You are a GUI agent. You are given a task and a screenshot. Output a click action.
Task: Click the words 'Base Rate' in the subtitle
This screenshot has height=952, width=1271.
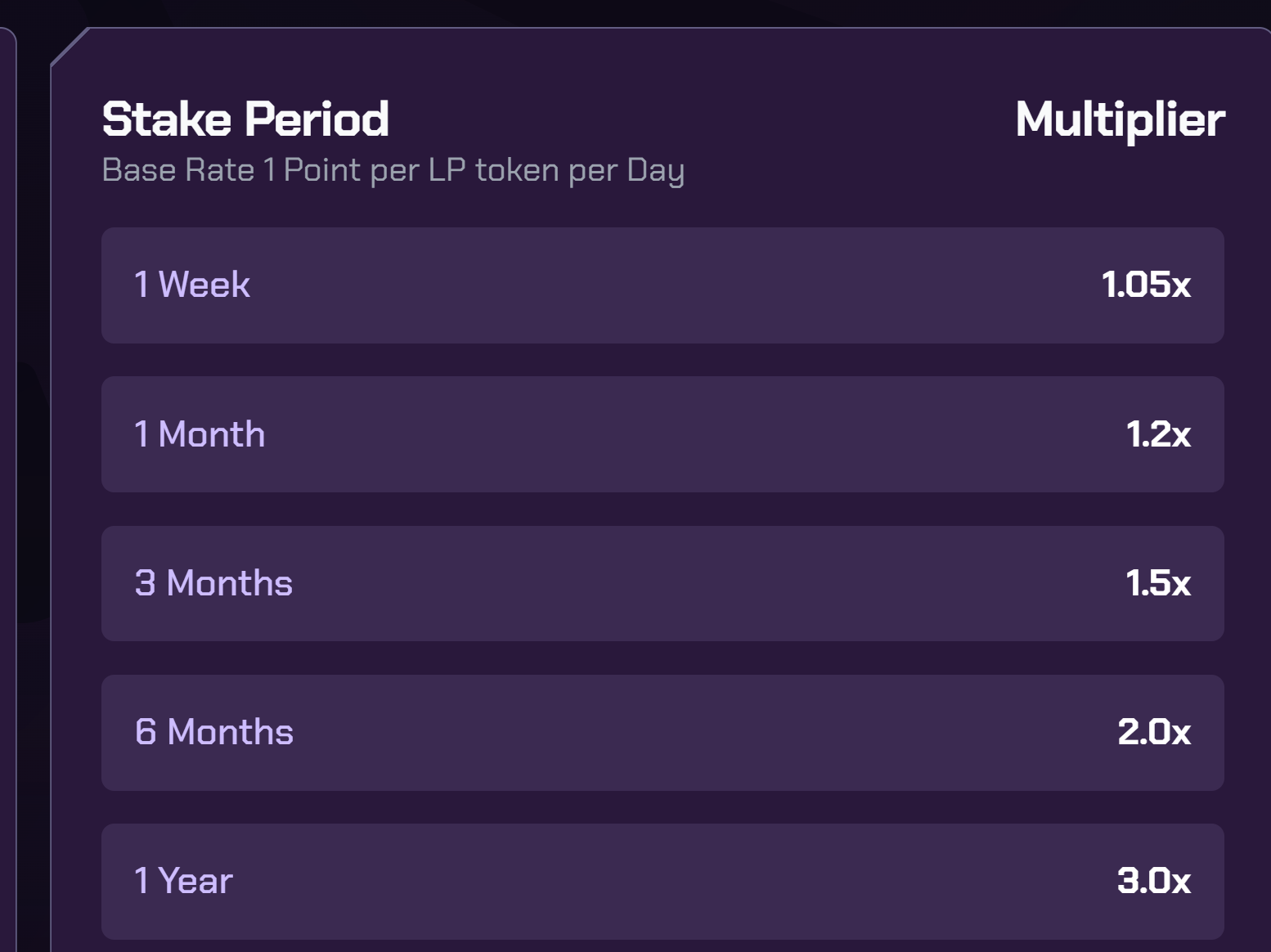point(178,170)
